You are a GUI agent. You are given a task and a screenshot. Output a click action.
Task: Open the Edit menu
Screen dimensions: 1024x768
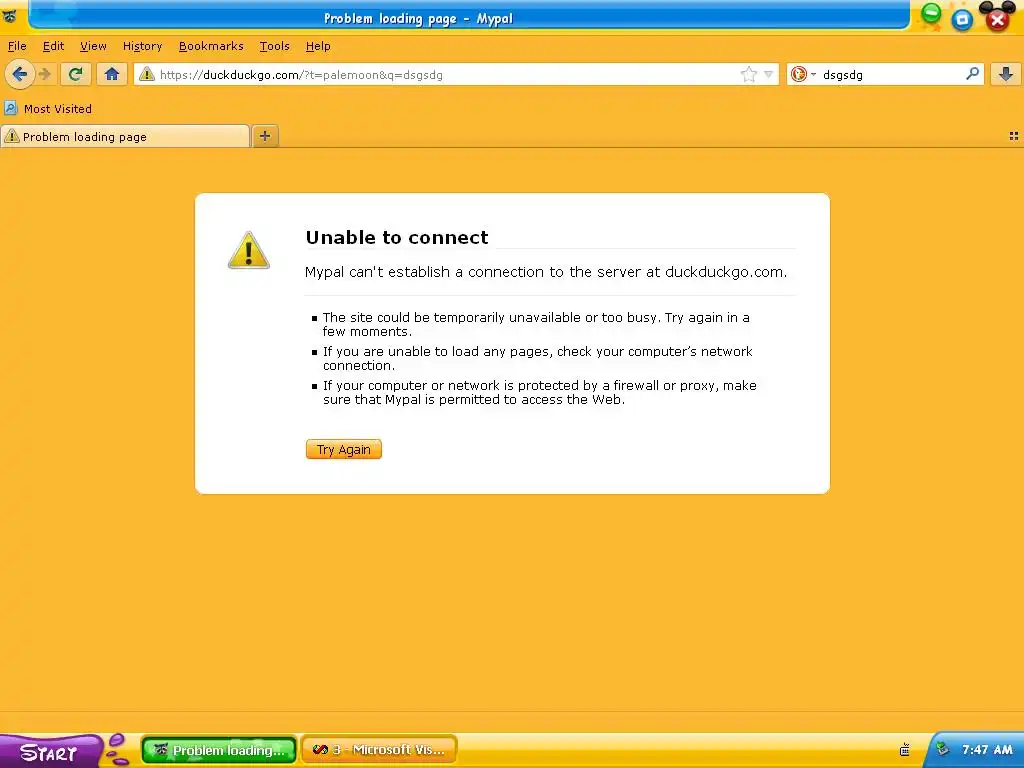(54, 46)
